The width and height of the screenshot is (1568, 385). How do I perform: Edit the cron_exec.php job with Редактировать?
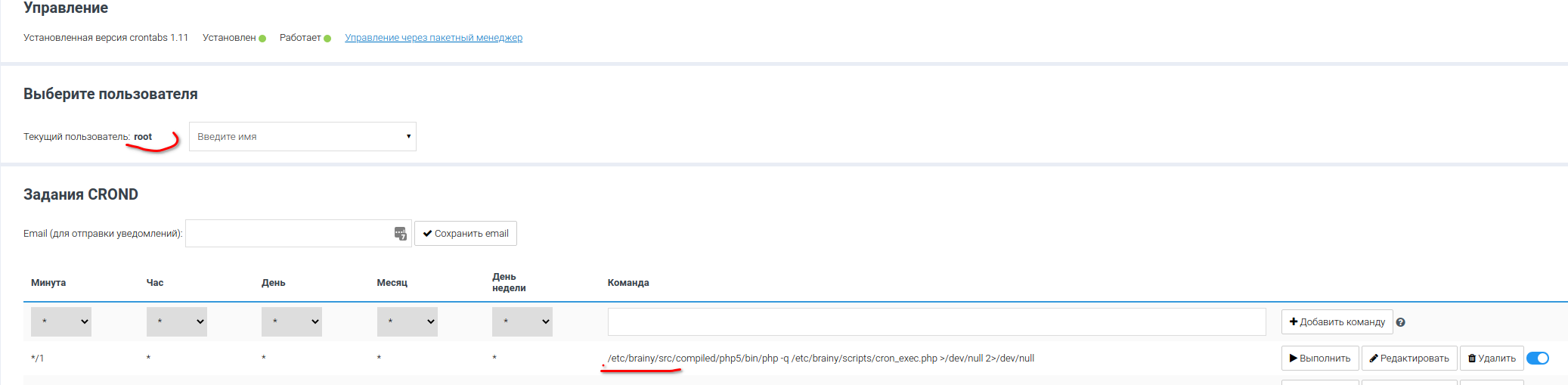click(x=1409, y=359)
